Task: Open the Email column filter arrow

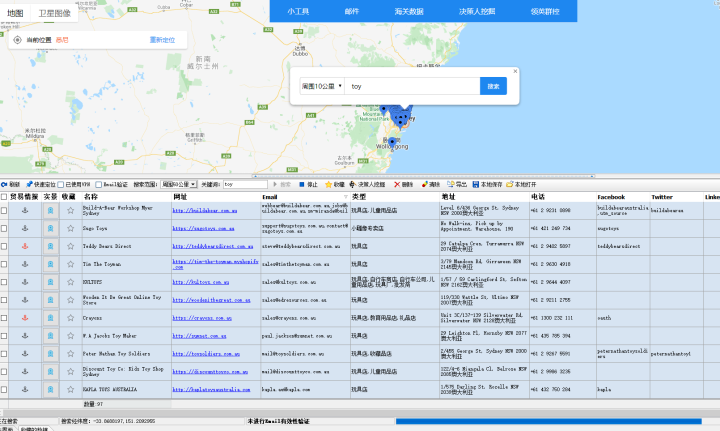Action: coord(346,197)
